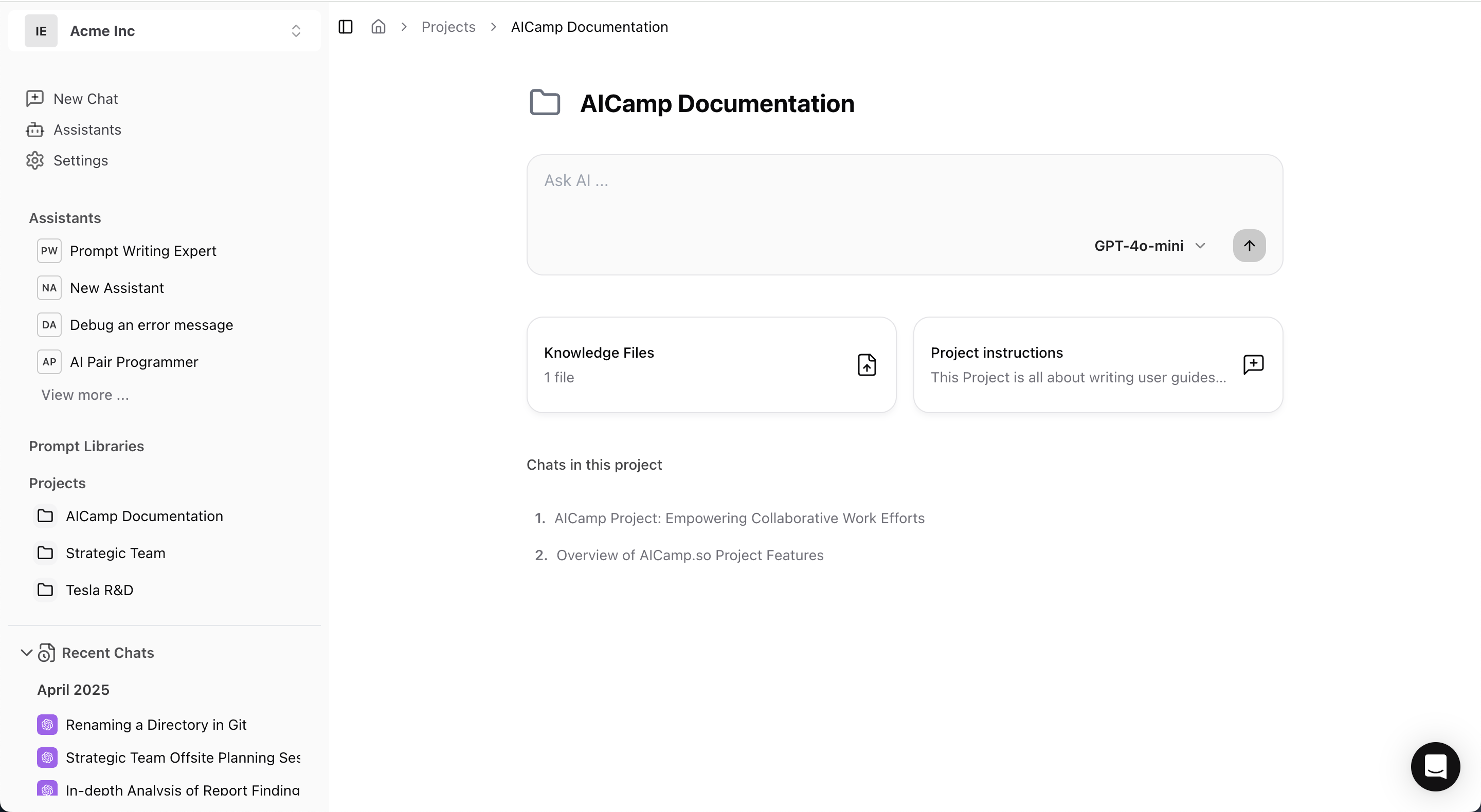Open Overview of AICamp.so Project Features chat

coord(689,555)
